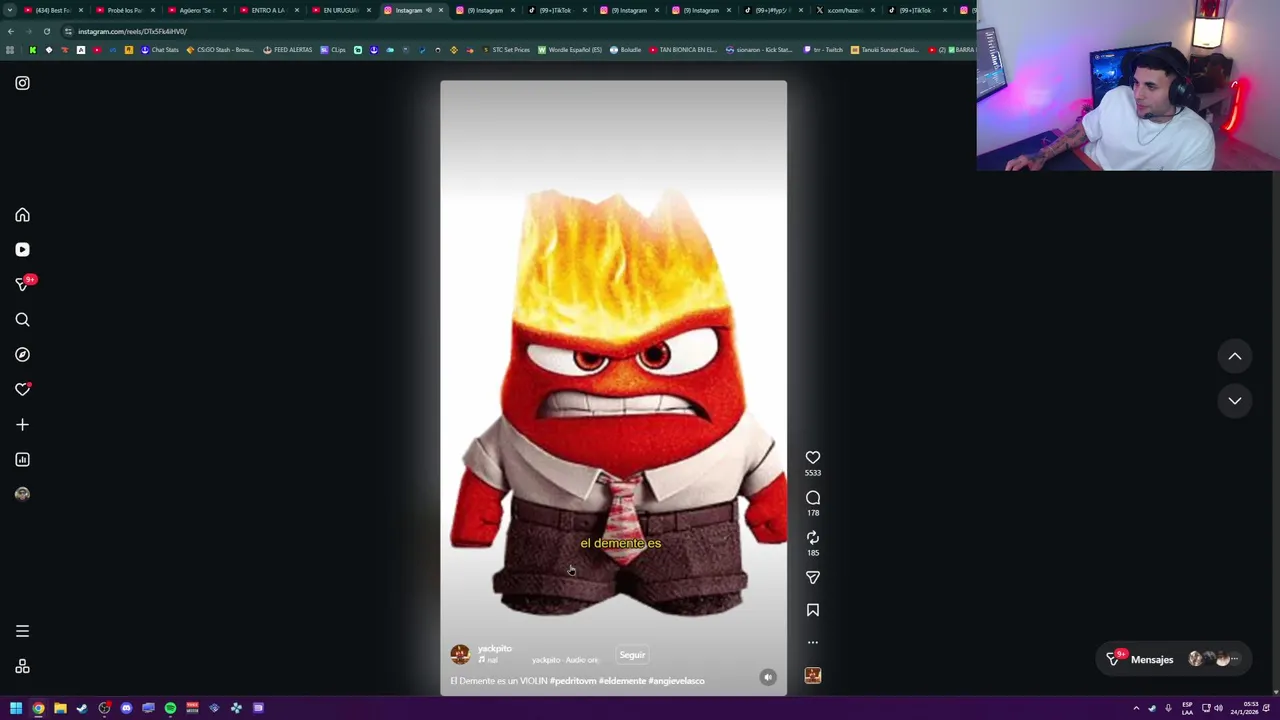Open File Explorer from taskbar
Screen dimensions: 1280x720
click(x=60, y=708)
